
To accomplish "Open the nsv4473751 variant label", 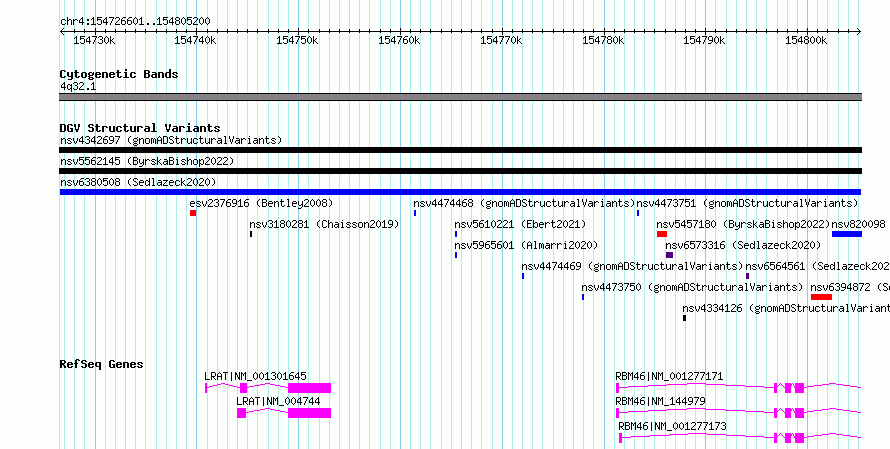I will (747, 203).
